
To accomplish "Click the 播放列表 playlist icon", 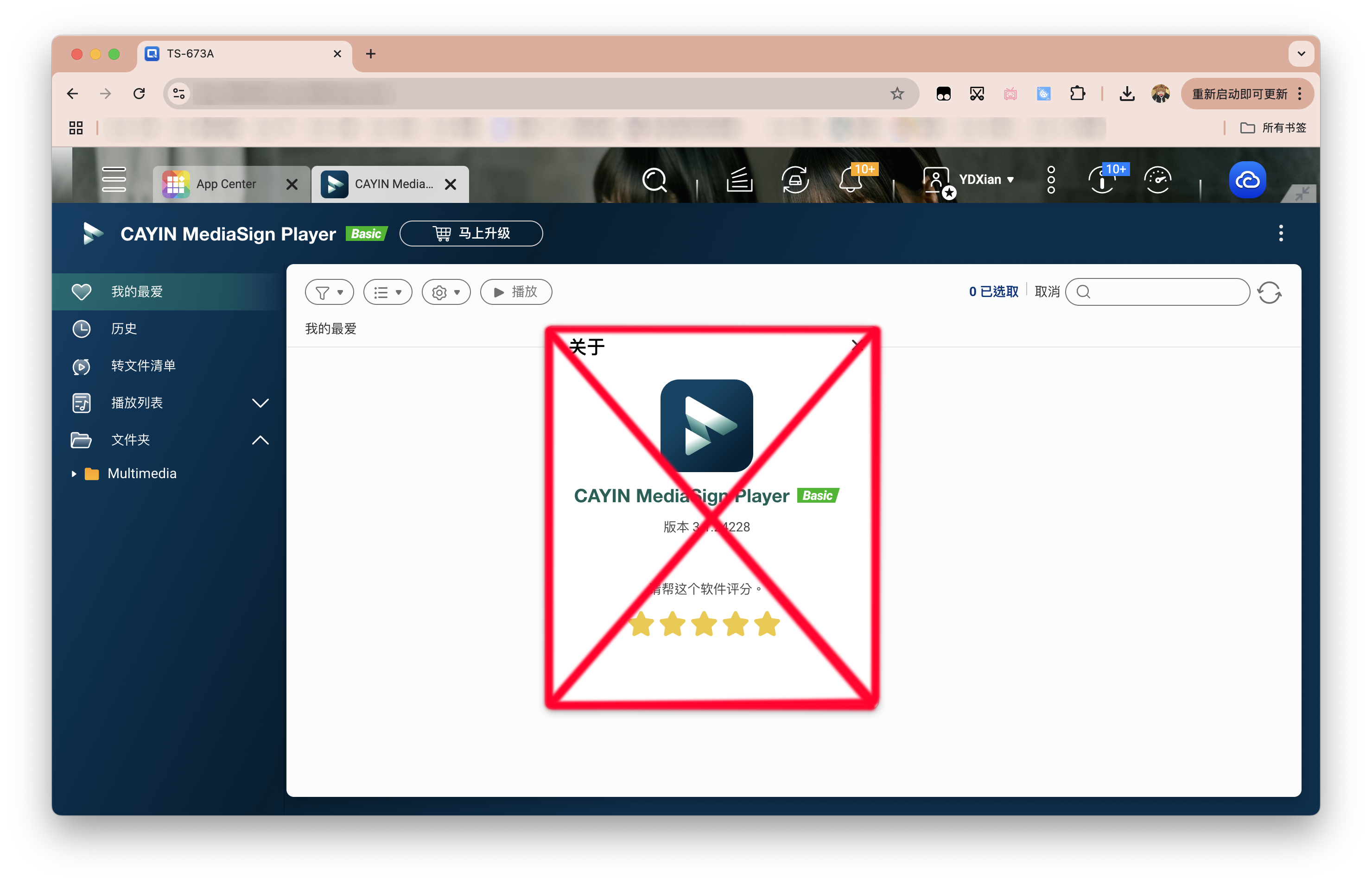I will (82, 403).
